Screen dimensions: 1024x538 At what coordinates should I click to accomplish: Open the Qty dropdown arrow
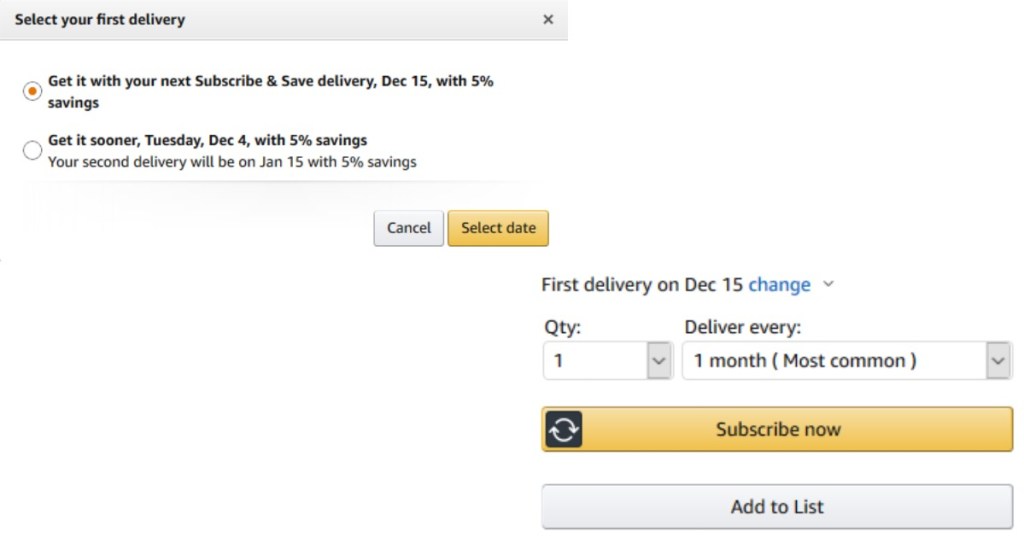point(658,361)
